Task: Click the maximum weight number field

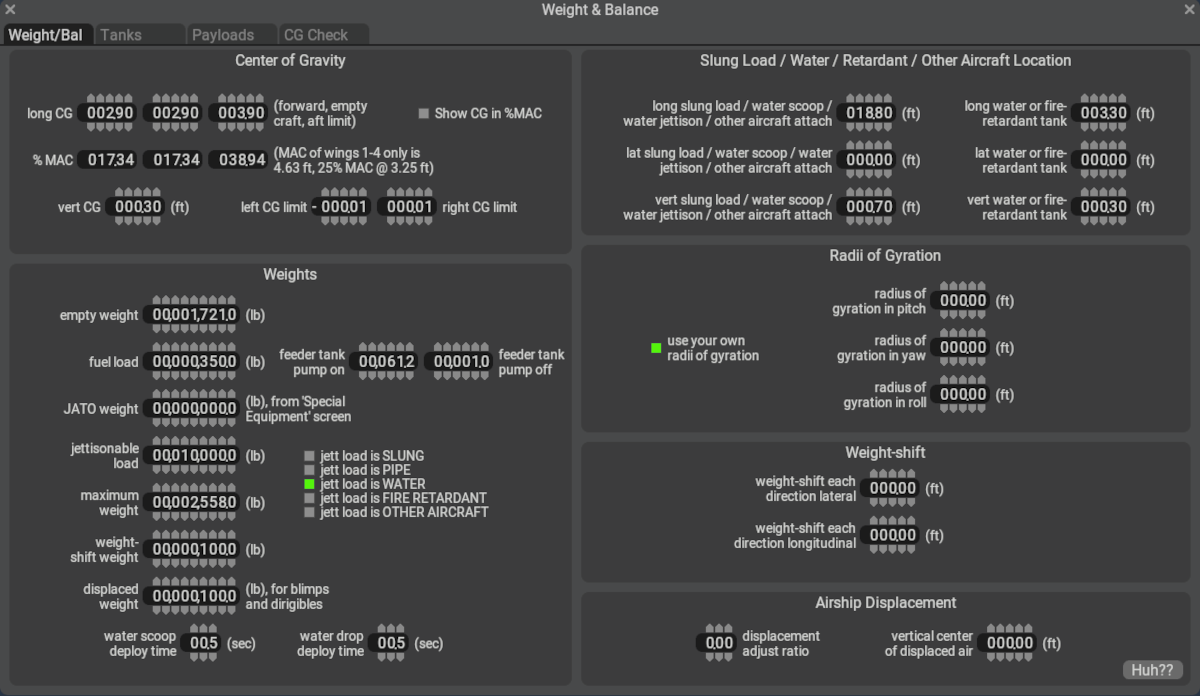Action: [193, 502]
